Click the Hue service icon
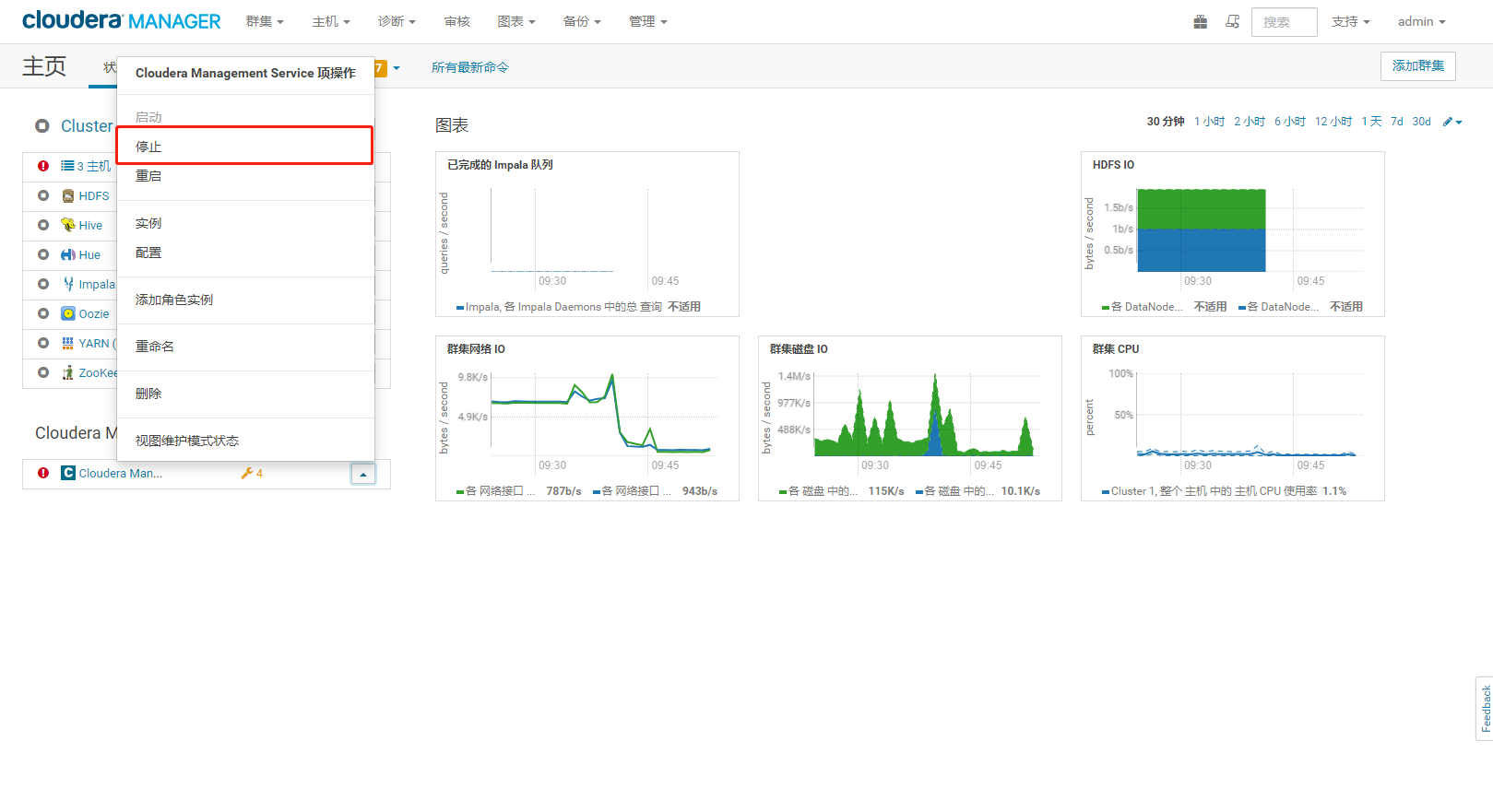This screenshot has width=1493, height=812. (68, 254)
